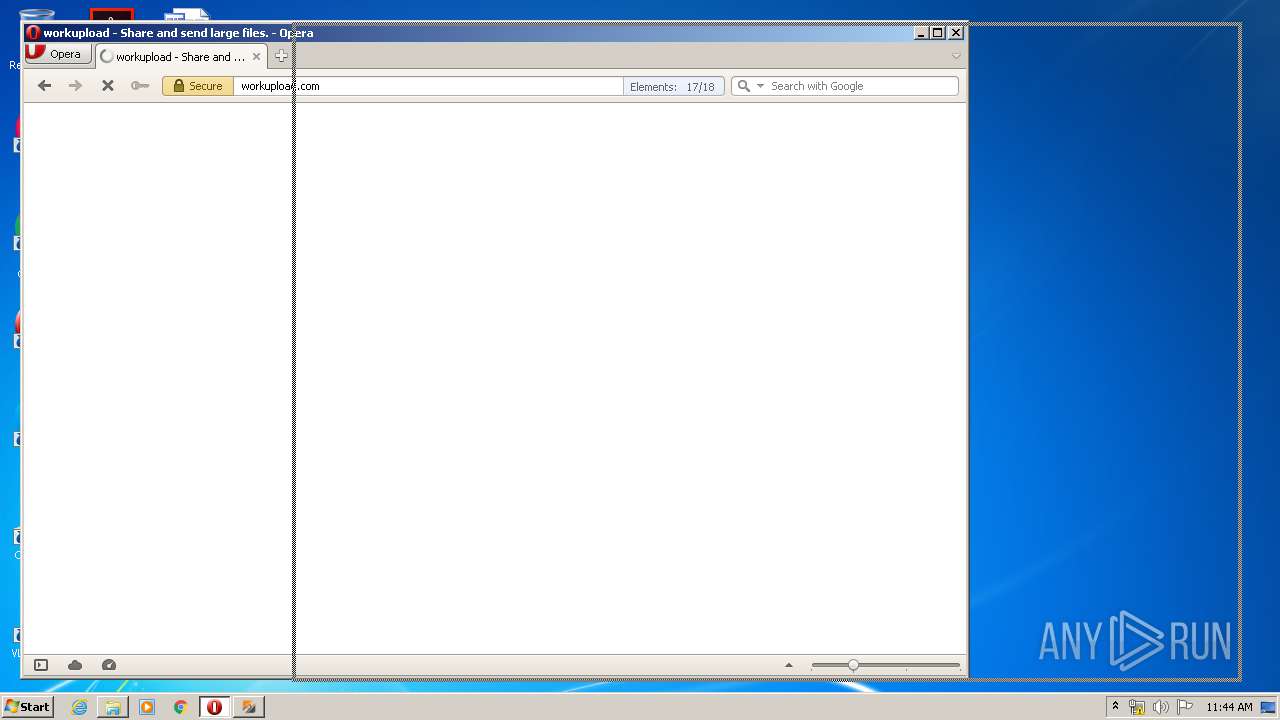This screenshot has width=1280, height=720.
Task: Open Action Center flag icon
Action: pos(1185,707)
